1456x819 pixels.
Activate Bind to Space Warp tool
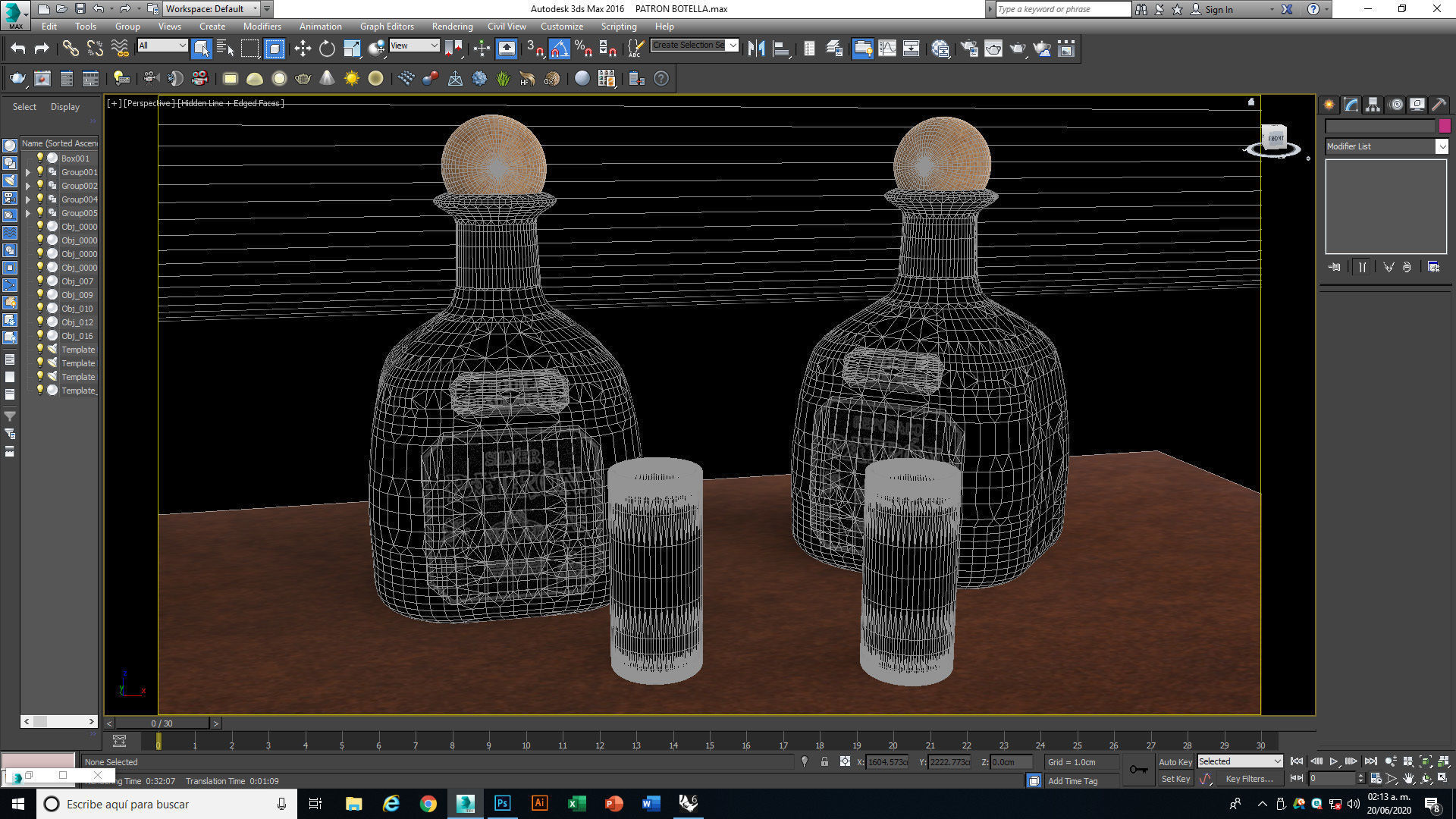pyautogui.click(x=120, y=49)
